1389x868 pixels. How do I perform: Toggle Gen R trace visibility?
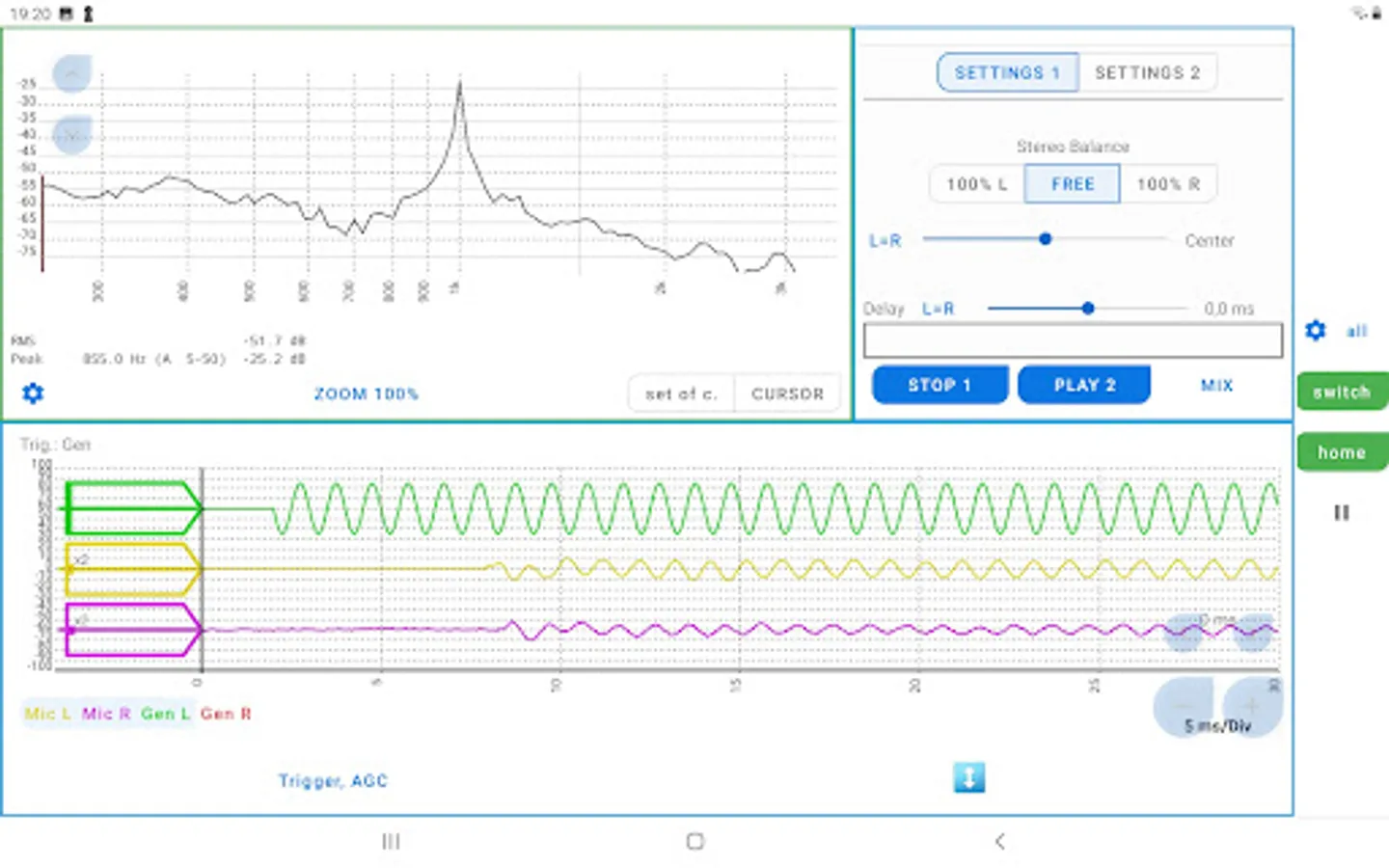point(226,714)
